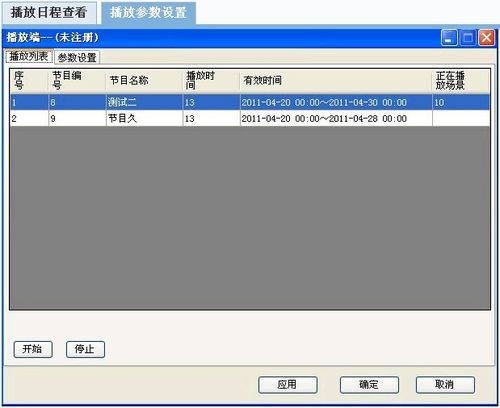
Task: Select the 播放列表 sub-tab
Action: (x=29, y=56)
